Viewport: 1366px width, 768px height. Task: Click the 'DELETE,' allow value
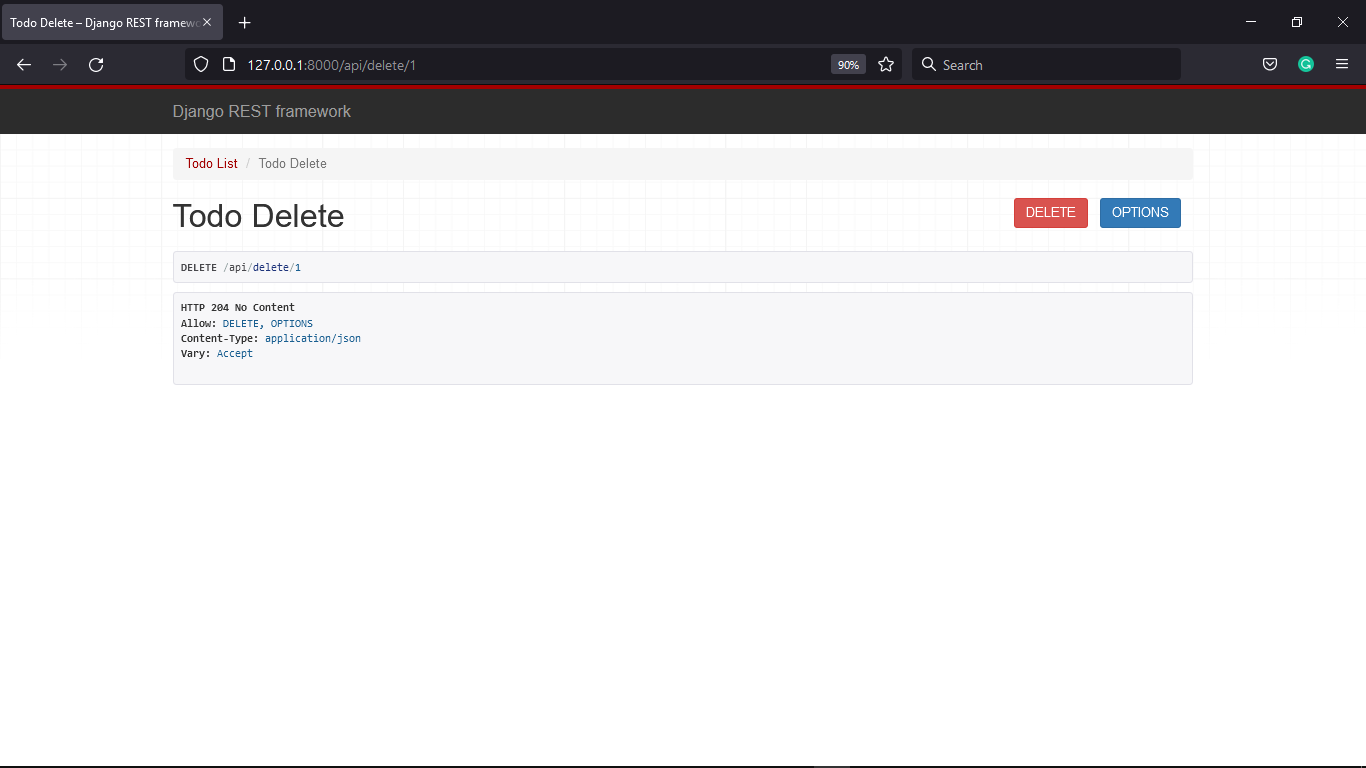(x=243, y=324)
